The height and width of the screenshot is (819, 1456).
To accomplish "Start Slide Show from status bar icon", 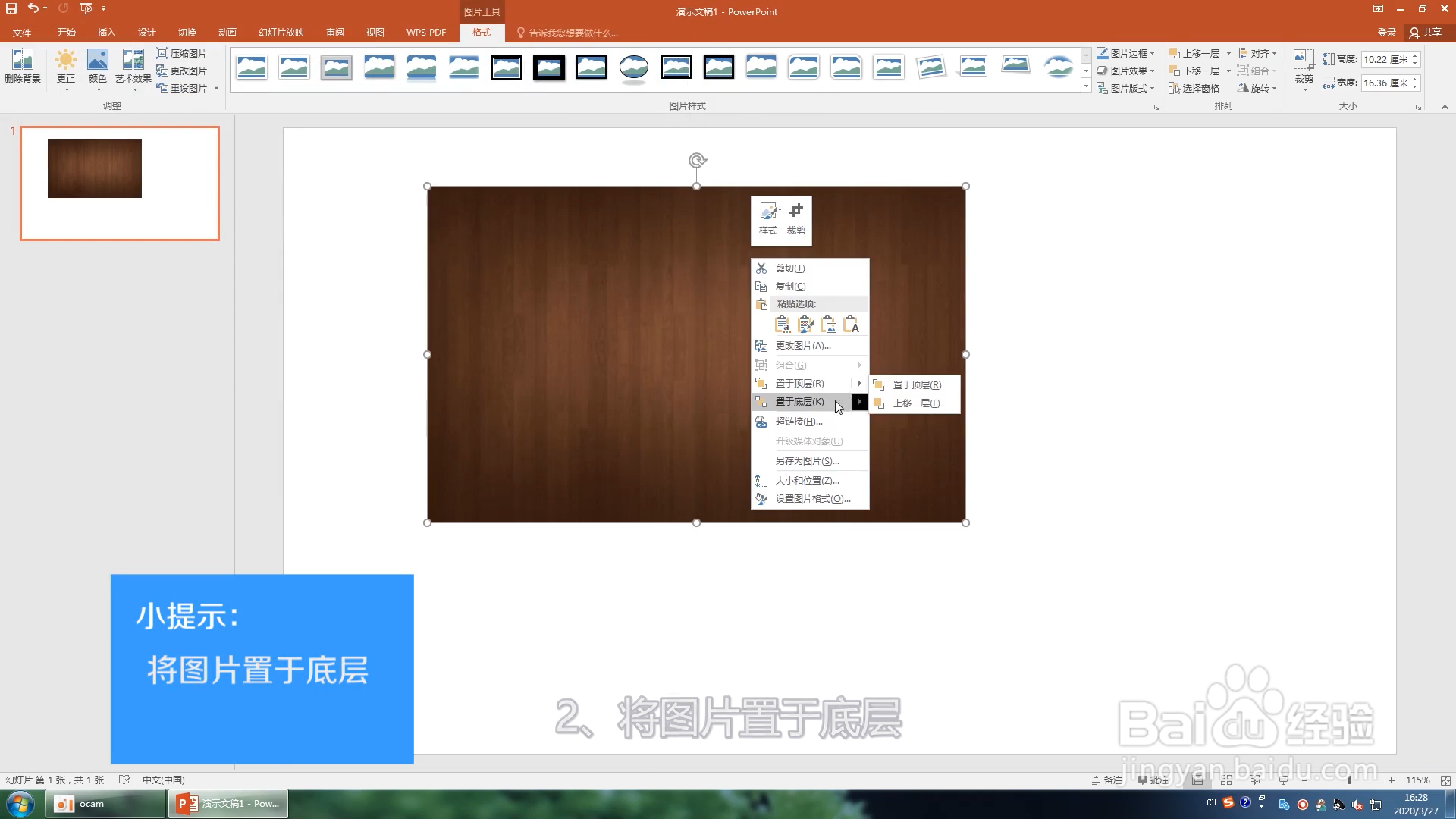I will (1283, 780).
